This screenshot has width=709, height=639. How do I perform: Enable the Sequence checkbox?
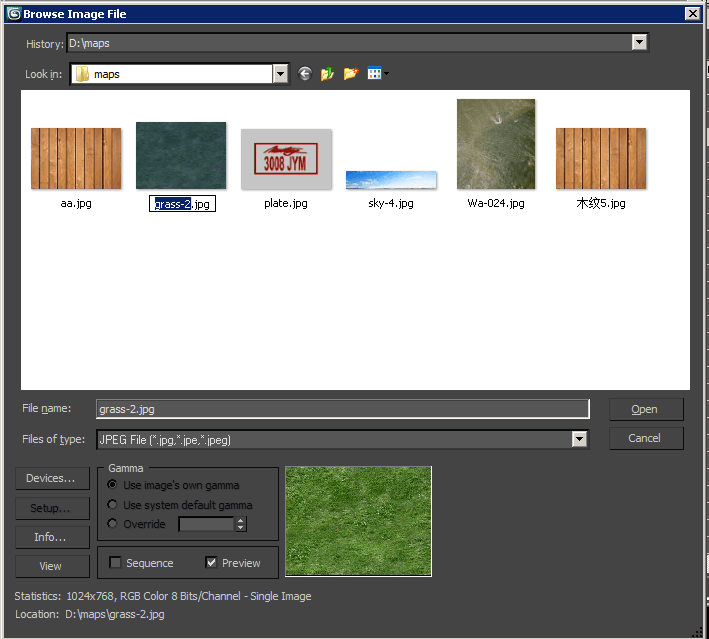click(116, 563)
